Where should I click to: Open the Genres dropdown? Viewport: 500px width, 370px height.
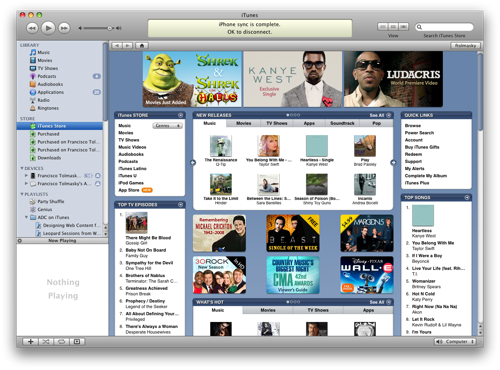[168, 126]
